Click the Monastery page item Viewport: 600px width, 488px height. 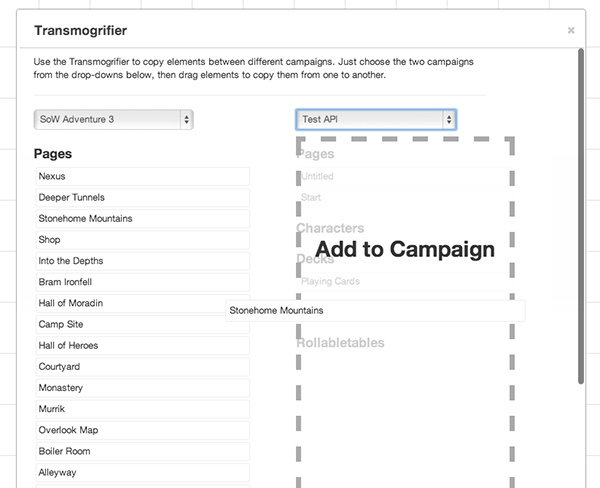pyautogui.click(x=141, y=388)
